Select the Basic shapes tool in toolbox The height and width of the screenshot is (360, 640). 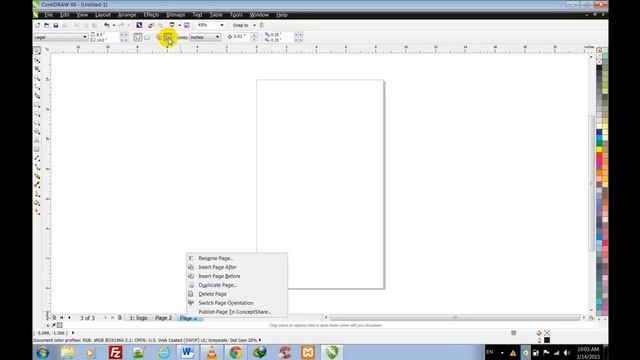37,132
